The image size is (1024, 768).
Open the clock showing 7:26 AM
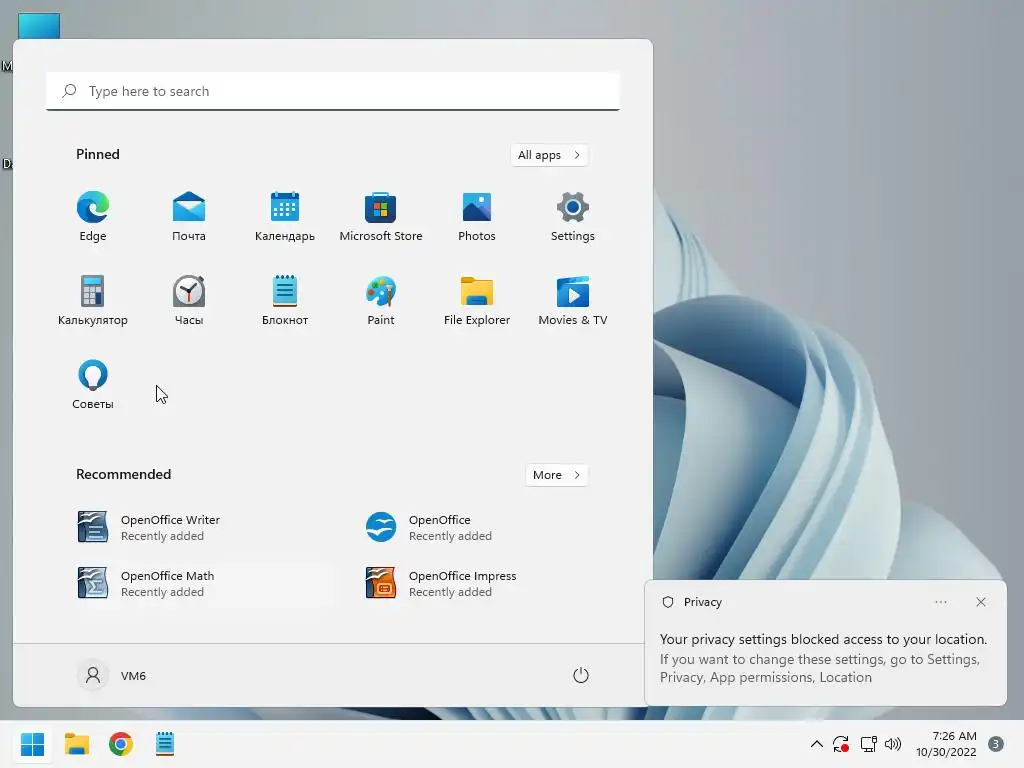pyautogui.click(x=946, y=744)
